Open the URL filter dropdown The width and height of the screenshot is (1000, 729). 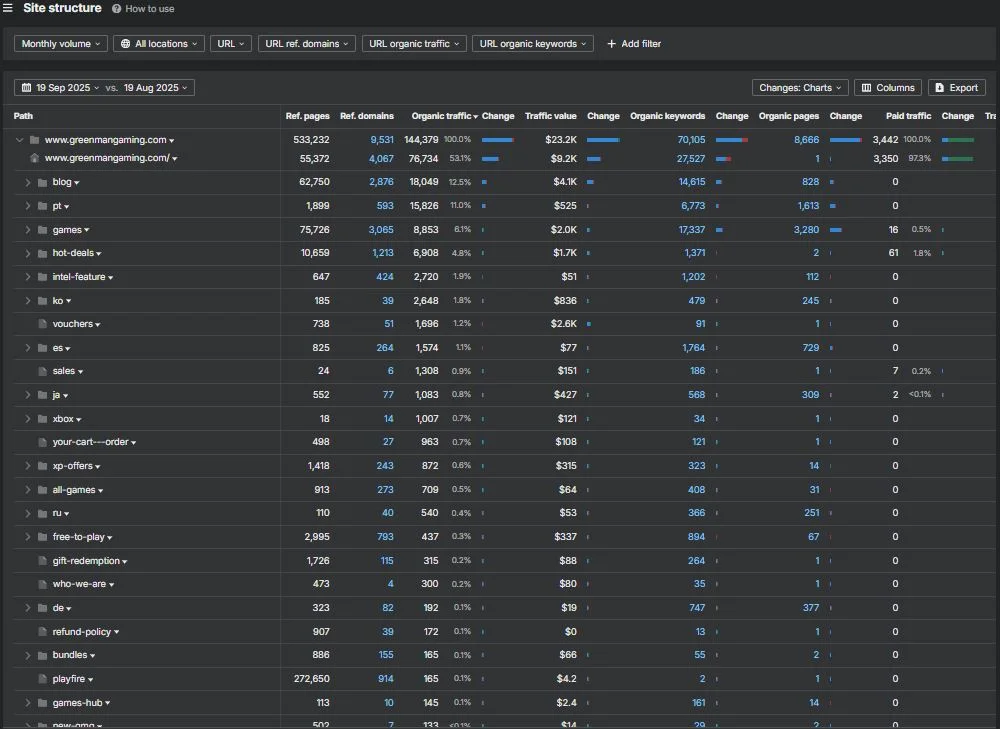coord(231,43)
